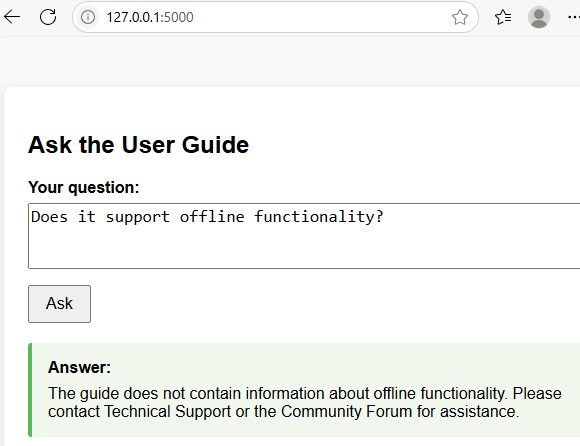Go back using the browser back arrow
This screenshot has width=580, height=446.
(12, 17)
